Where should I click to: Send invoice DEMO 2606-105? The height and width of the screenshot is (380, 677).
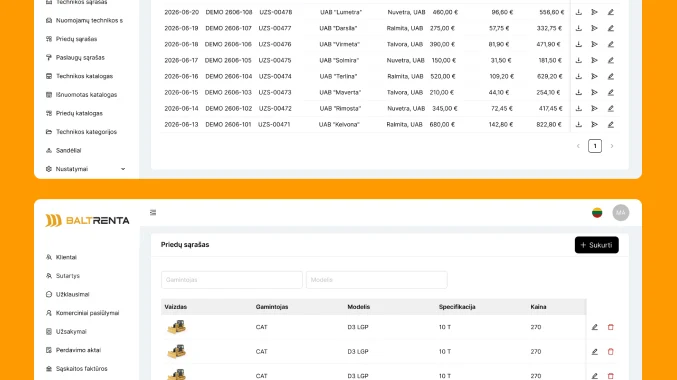pos(595,60)
